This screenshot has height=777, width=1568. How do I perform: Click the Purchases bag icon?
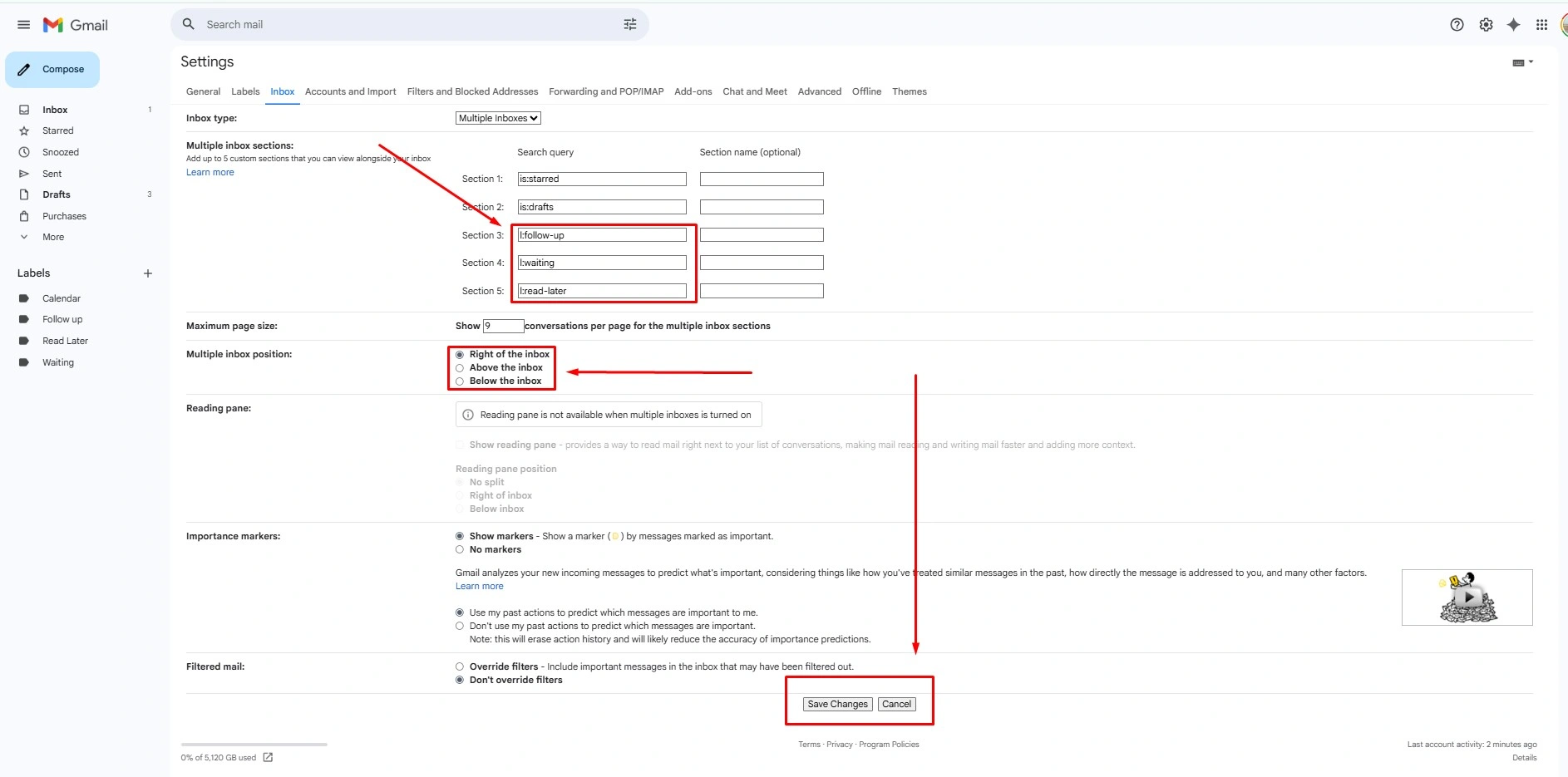coord(24,216)
